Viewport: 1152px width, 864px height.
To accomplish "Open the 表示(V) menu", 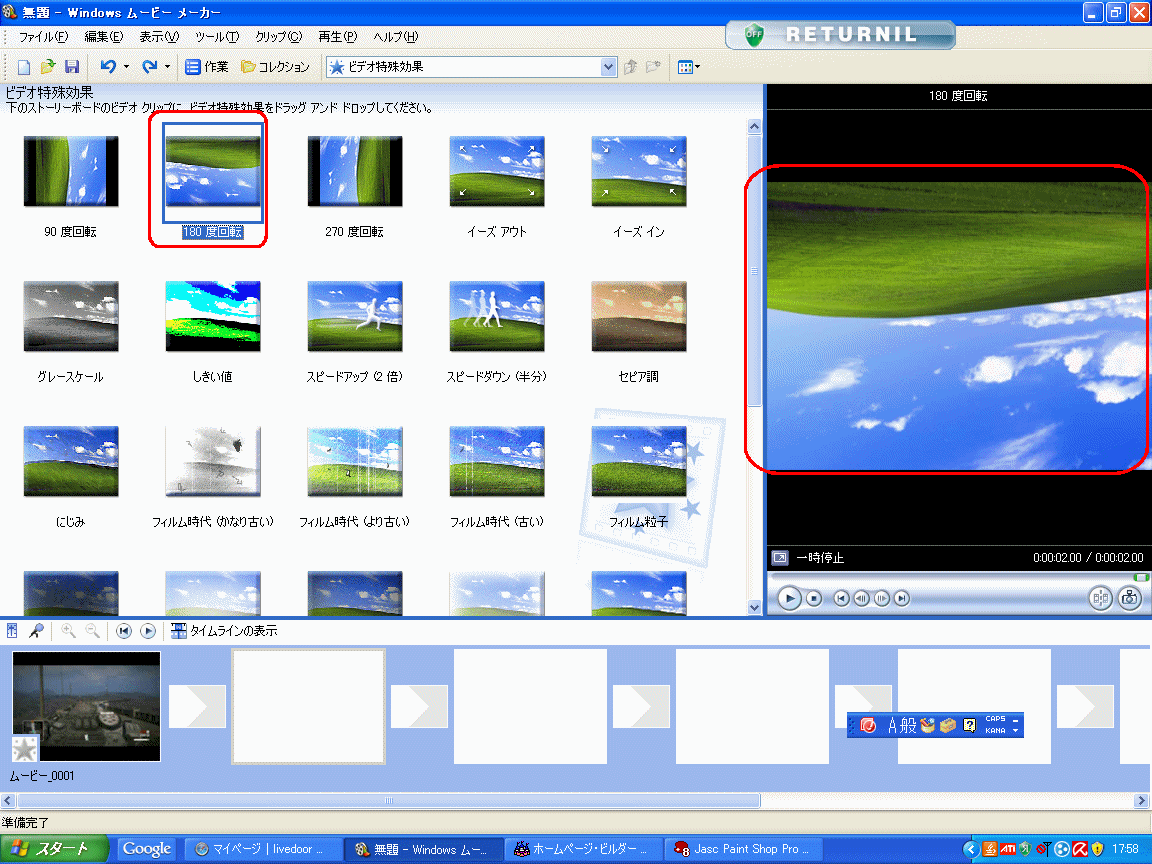I will tap(159, 37).
